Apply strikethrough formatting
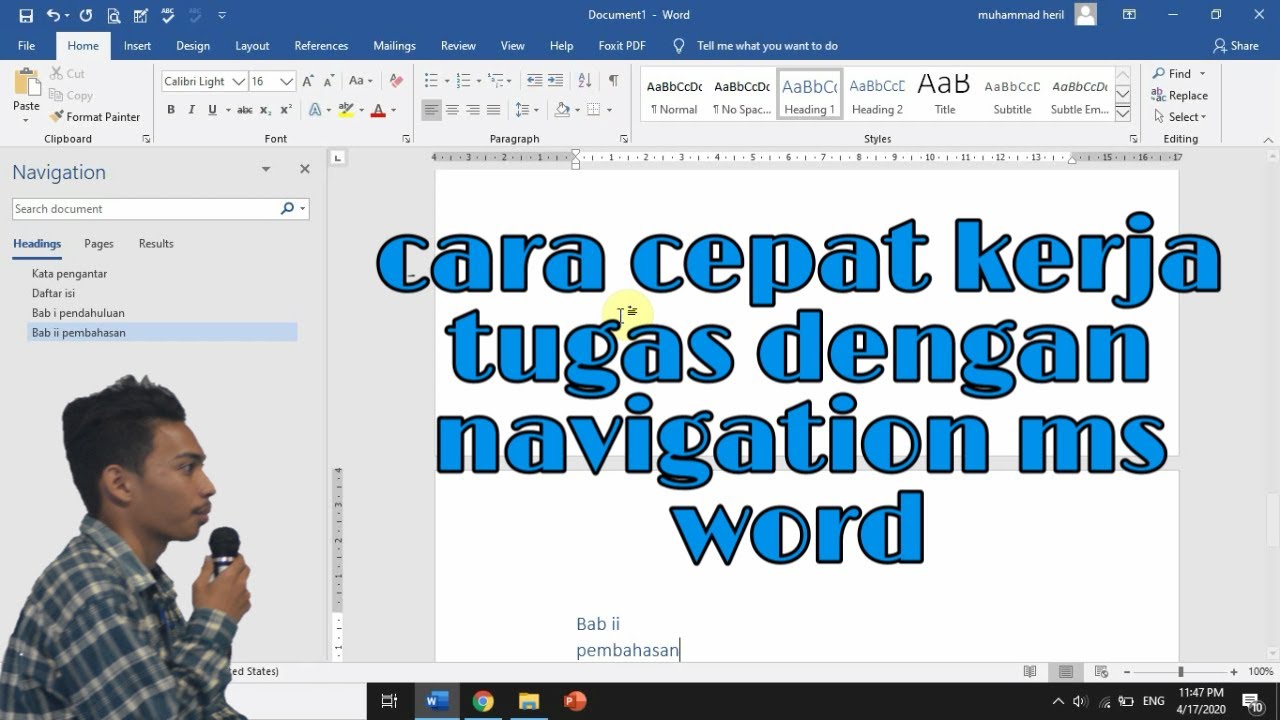The image size is (1280, 720). pyautogui.click(x=245, y=110)
